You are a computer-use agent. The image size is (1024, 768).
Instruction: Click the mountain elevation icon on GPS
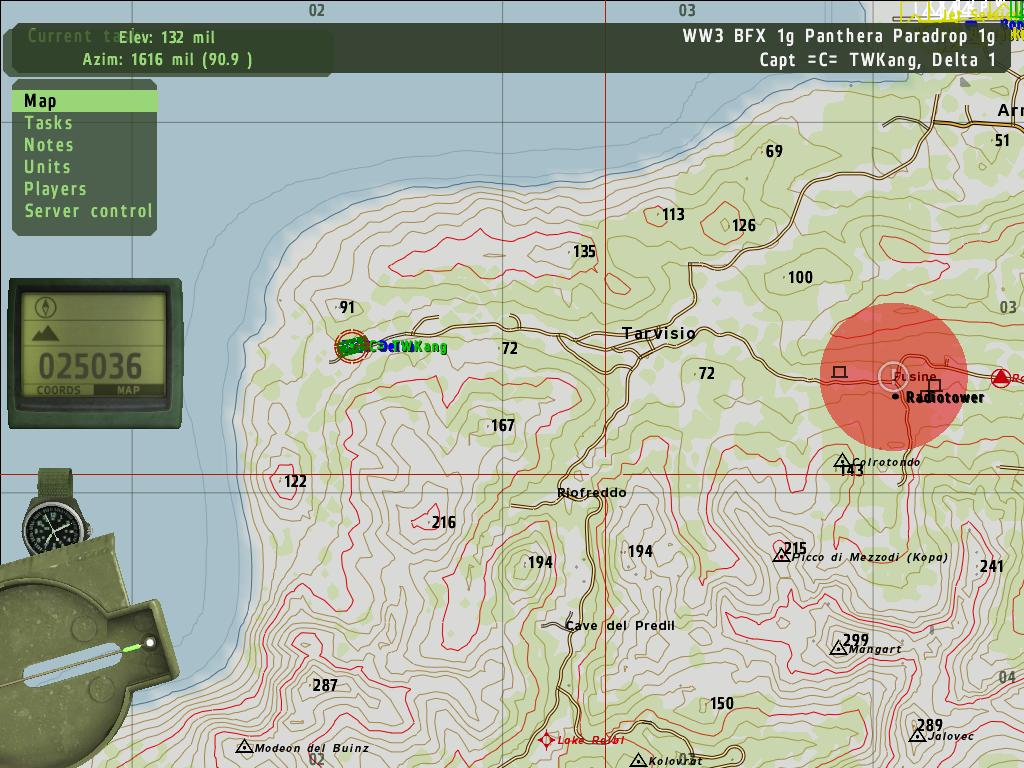point(46,333)
